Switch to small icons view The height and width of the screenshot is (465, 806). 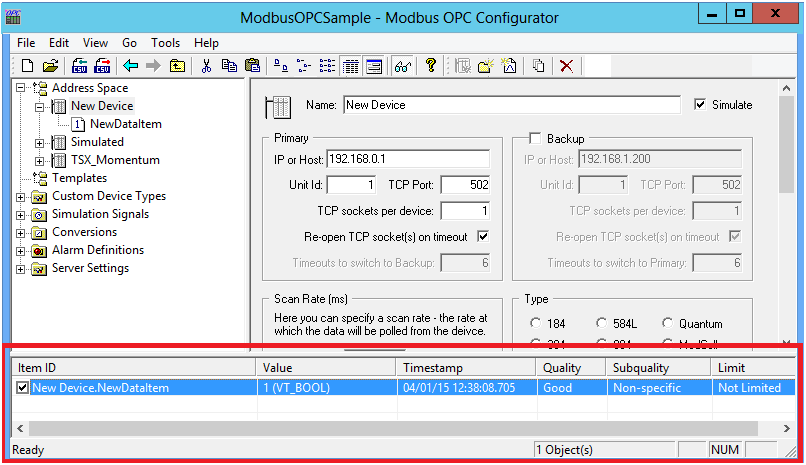(x=304, y=66)
